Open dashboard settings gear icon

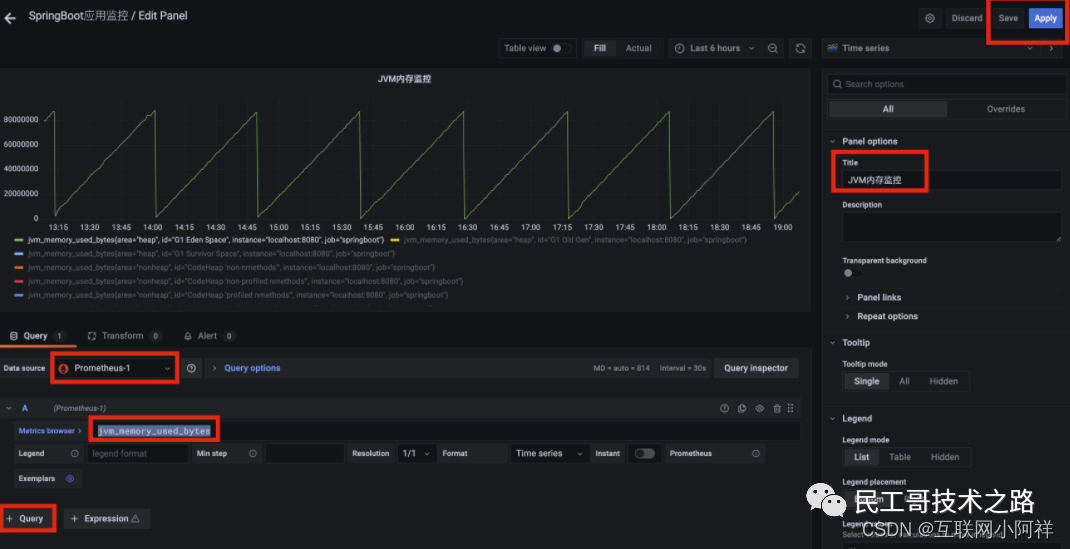929,18
